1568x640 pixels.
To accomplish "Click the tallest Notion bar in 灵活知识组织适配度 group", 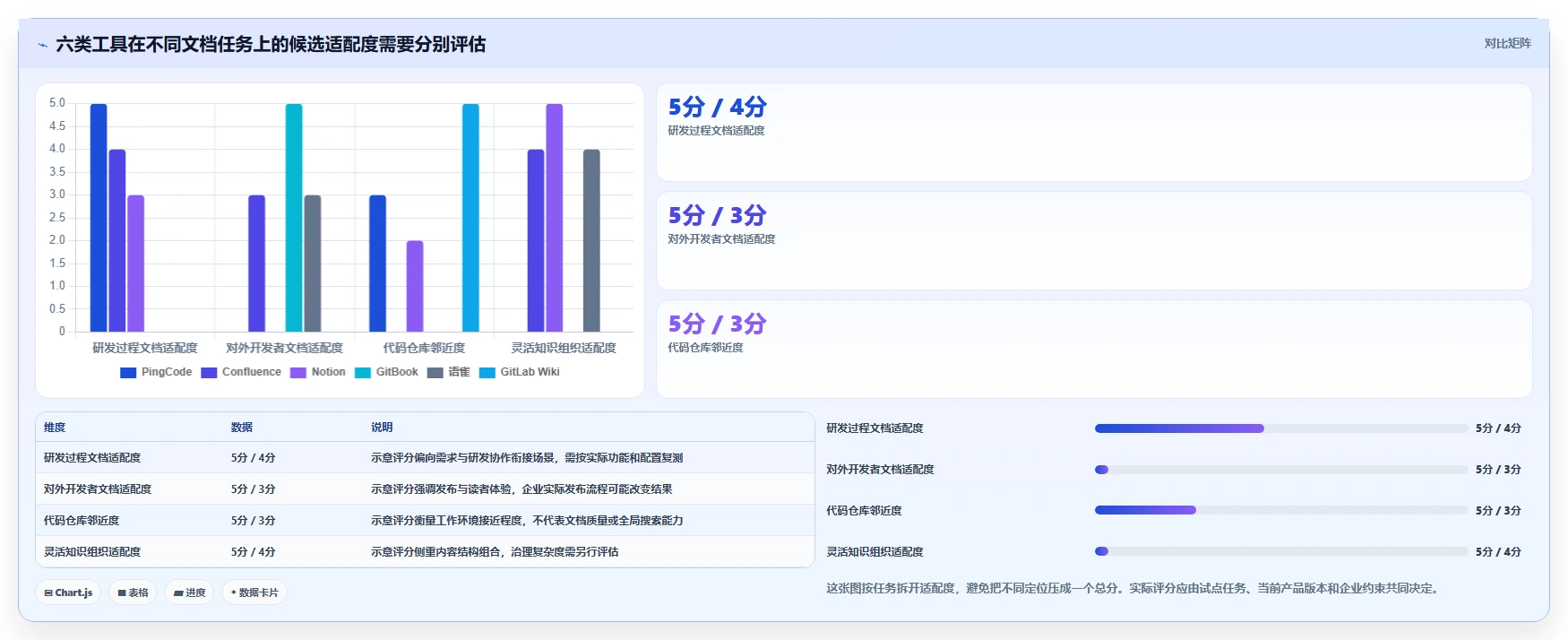I will 555,218.
